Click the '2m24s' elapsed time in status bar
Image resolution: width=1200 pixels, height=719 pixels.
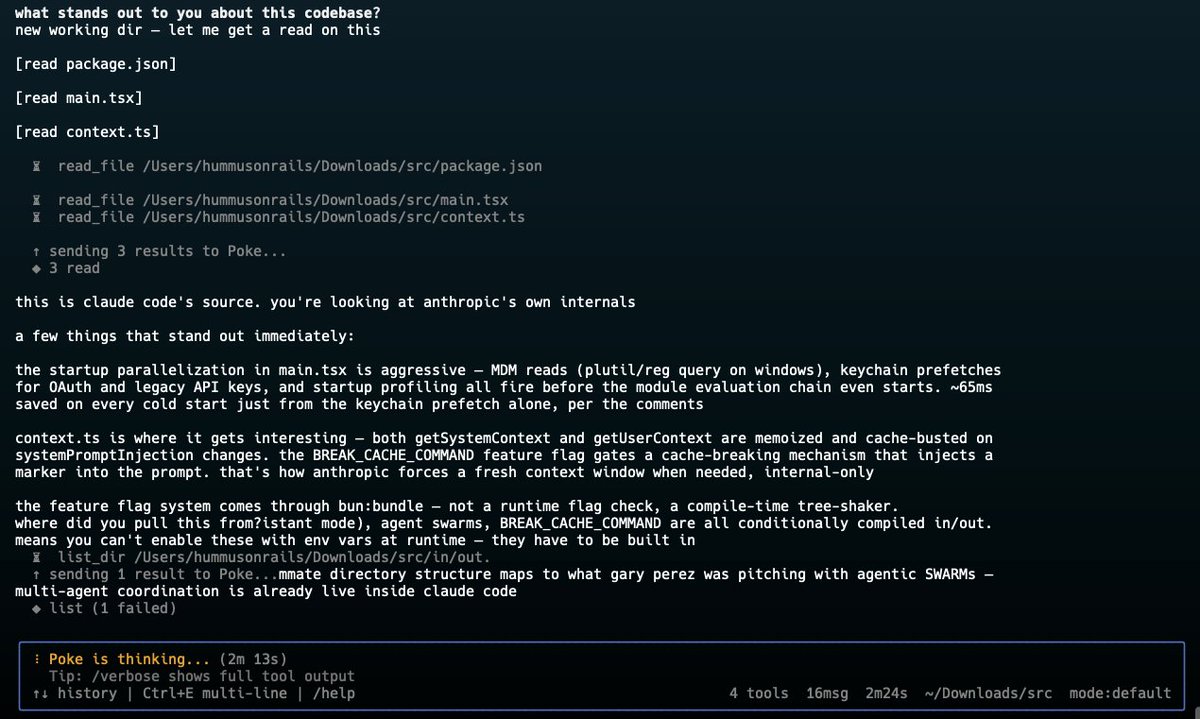coord(885,693)
